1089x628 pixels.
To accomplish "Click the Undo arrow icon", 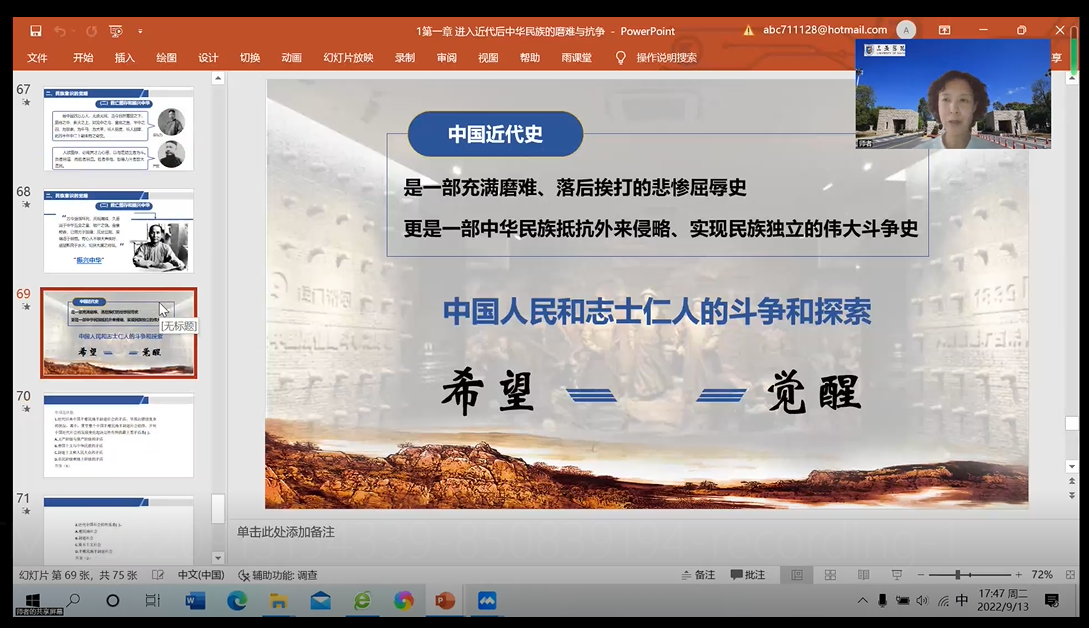I will (60, 31).
